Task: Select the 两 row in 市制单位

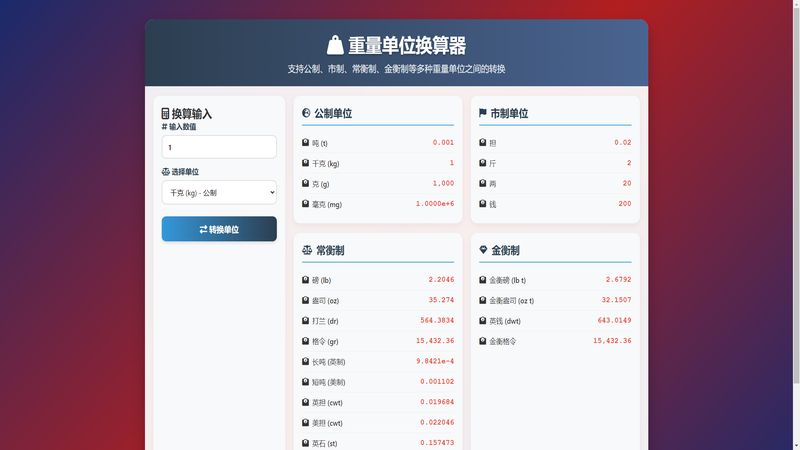Action: 555,183
